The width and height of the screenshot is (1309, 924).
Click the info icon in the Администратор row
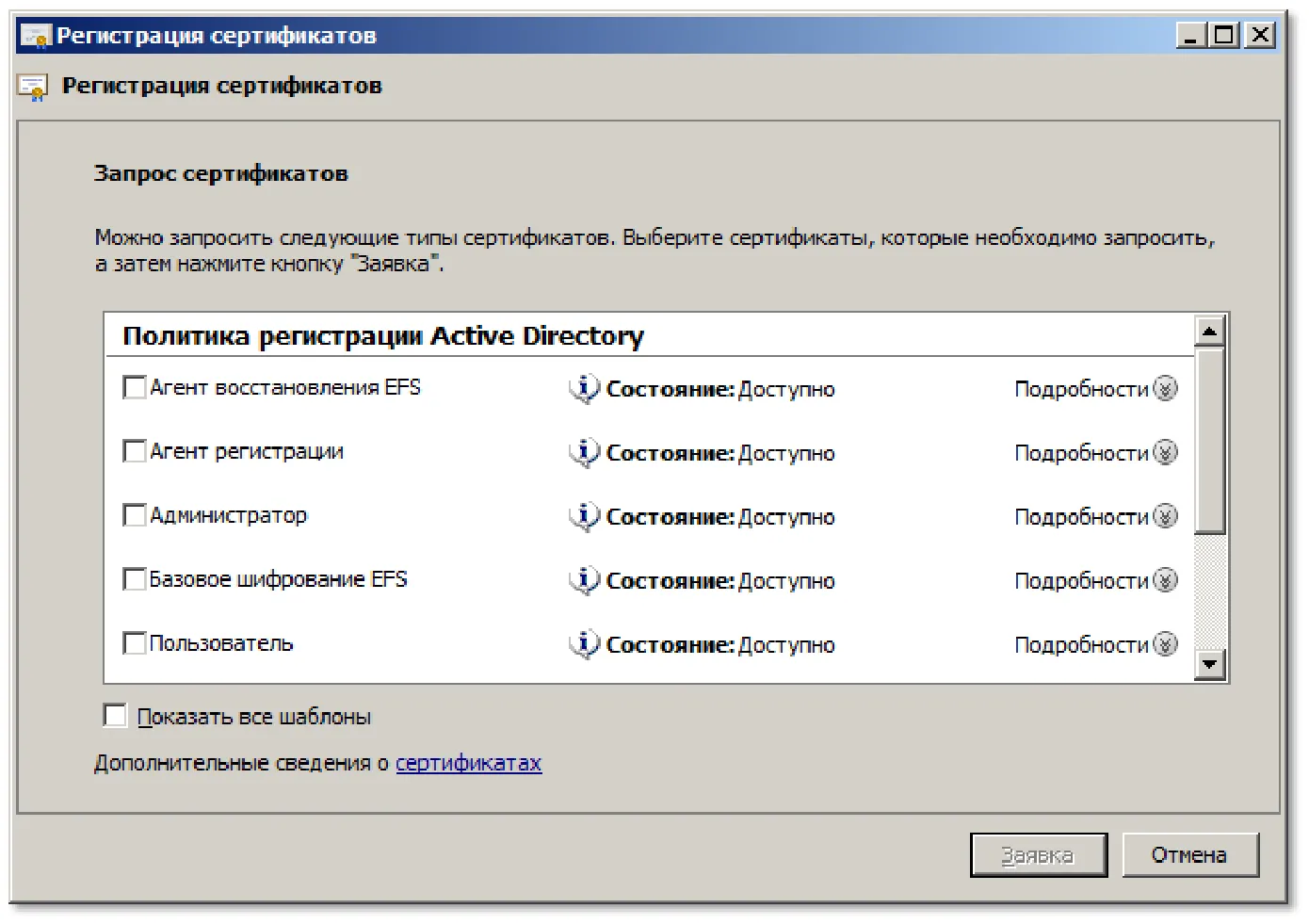point(584,517)
